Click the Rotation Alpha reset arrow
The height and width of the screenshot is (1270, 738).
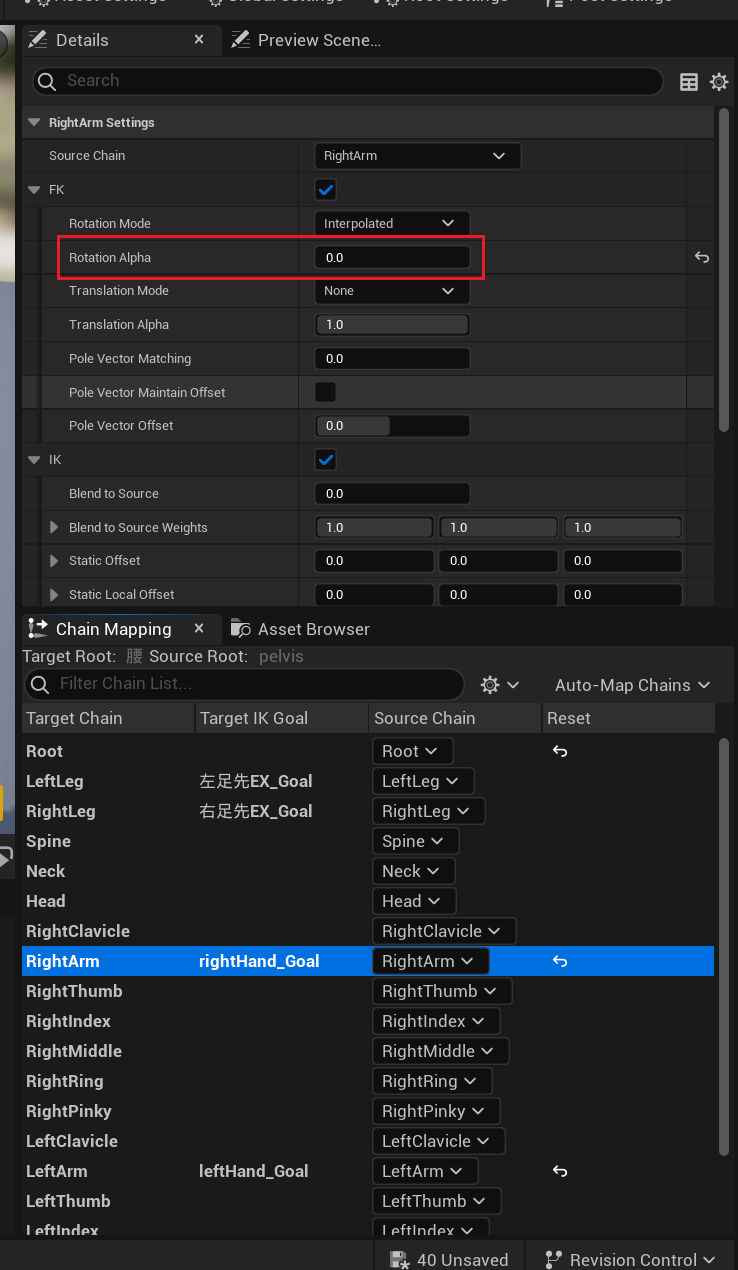(x=701, y=257)
